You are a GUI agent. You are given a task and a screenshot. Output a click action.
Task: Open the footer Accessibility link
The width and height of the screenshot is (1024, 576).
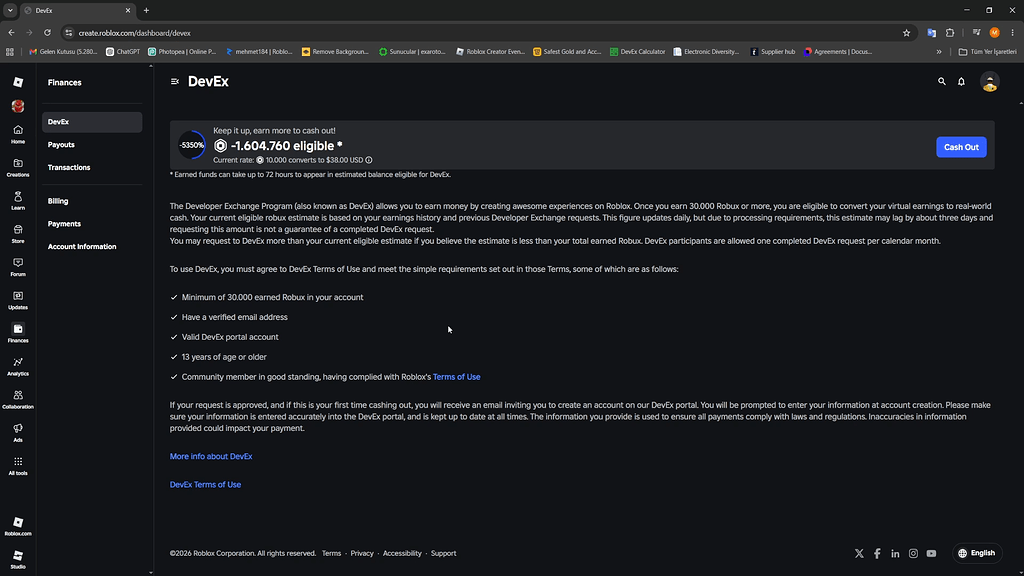[x=402, y=553]
